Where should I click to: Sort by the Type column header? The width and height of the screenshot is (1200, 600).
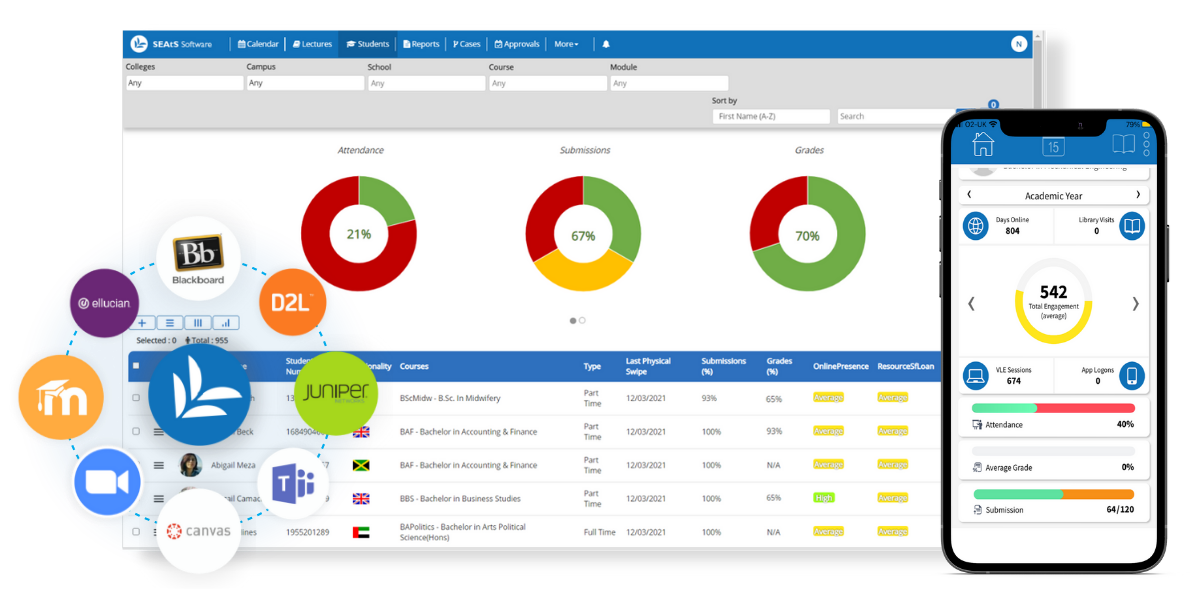point(592,366)
